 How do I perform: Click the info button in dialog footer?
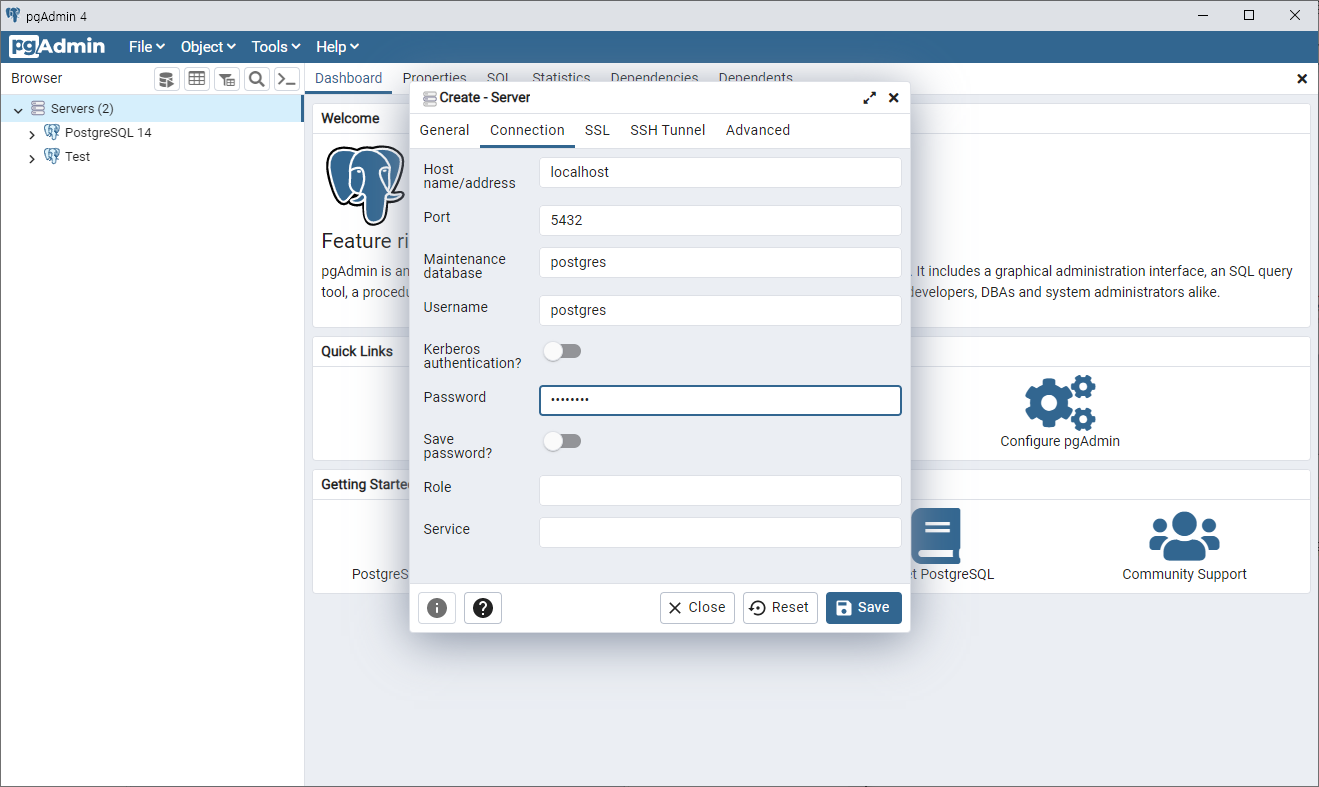tap(437, 608)
